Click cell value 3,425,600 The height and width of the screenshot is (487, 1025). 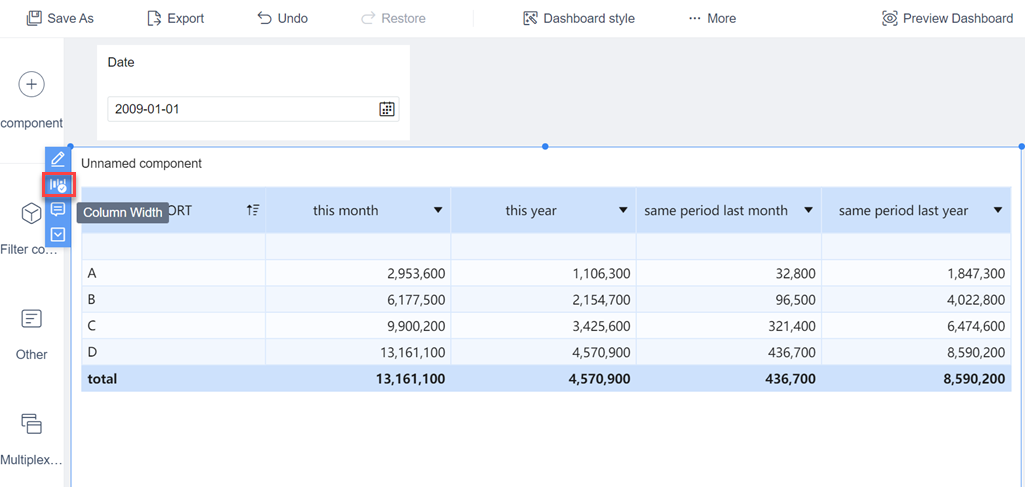pyautogui.click(x=601, y=326)
